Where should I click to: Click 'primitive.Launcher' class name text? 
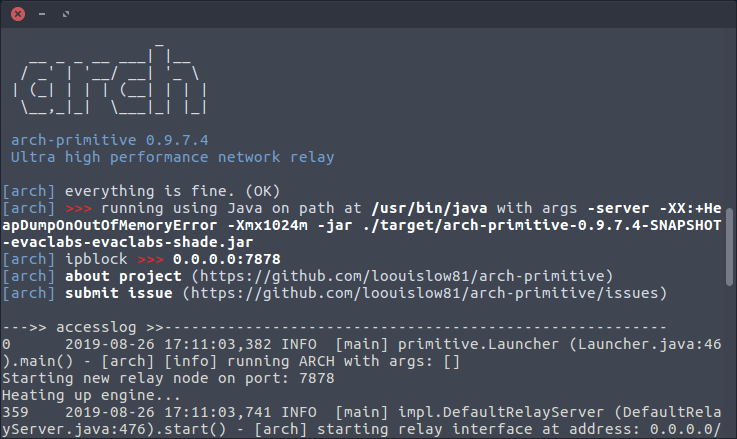click(478, 344)
